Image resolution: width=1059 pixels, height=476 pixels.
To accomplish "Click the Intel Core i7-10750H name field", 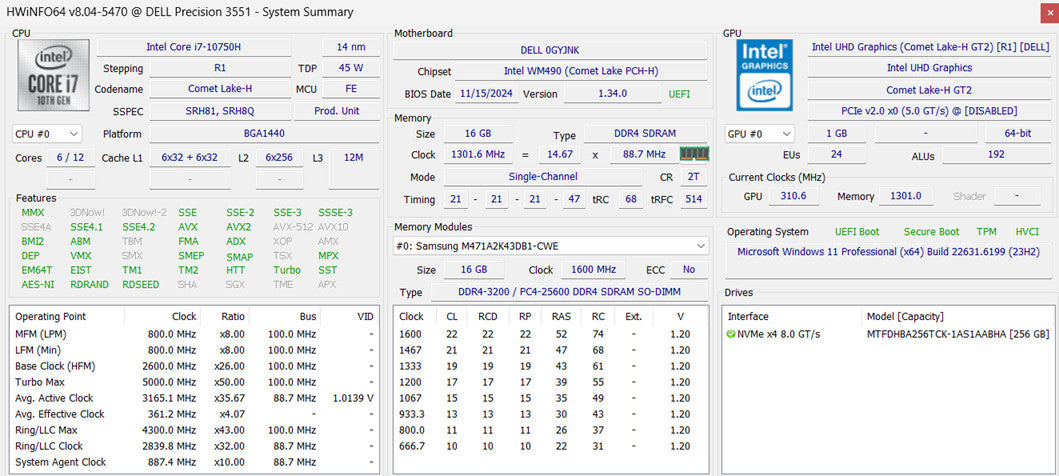I will tap(195, 47).
